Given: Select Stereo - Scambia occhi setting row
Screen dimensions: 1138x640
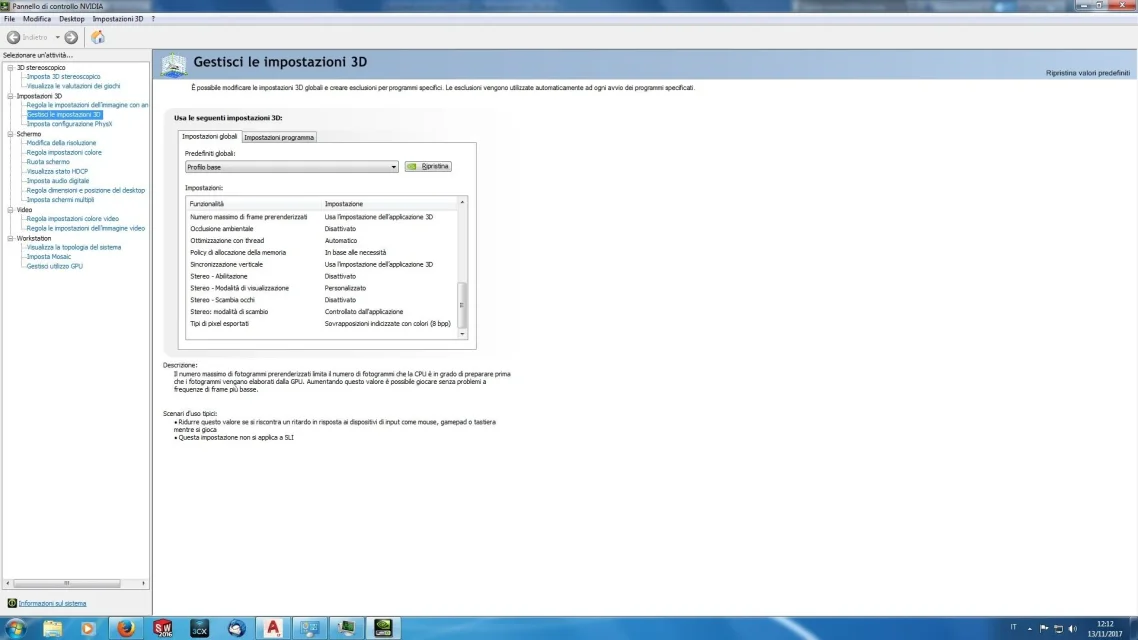Looking at the screenshot, I should point(322,300).
